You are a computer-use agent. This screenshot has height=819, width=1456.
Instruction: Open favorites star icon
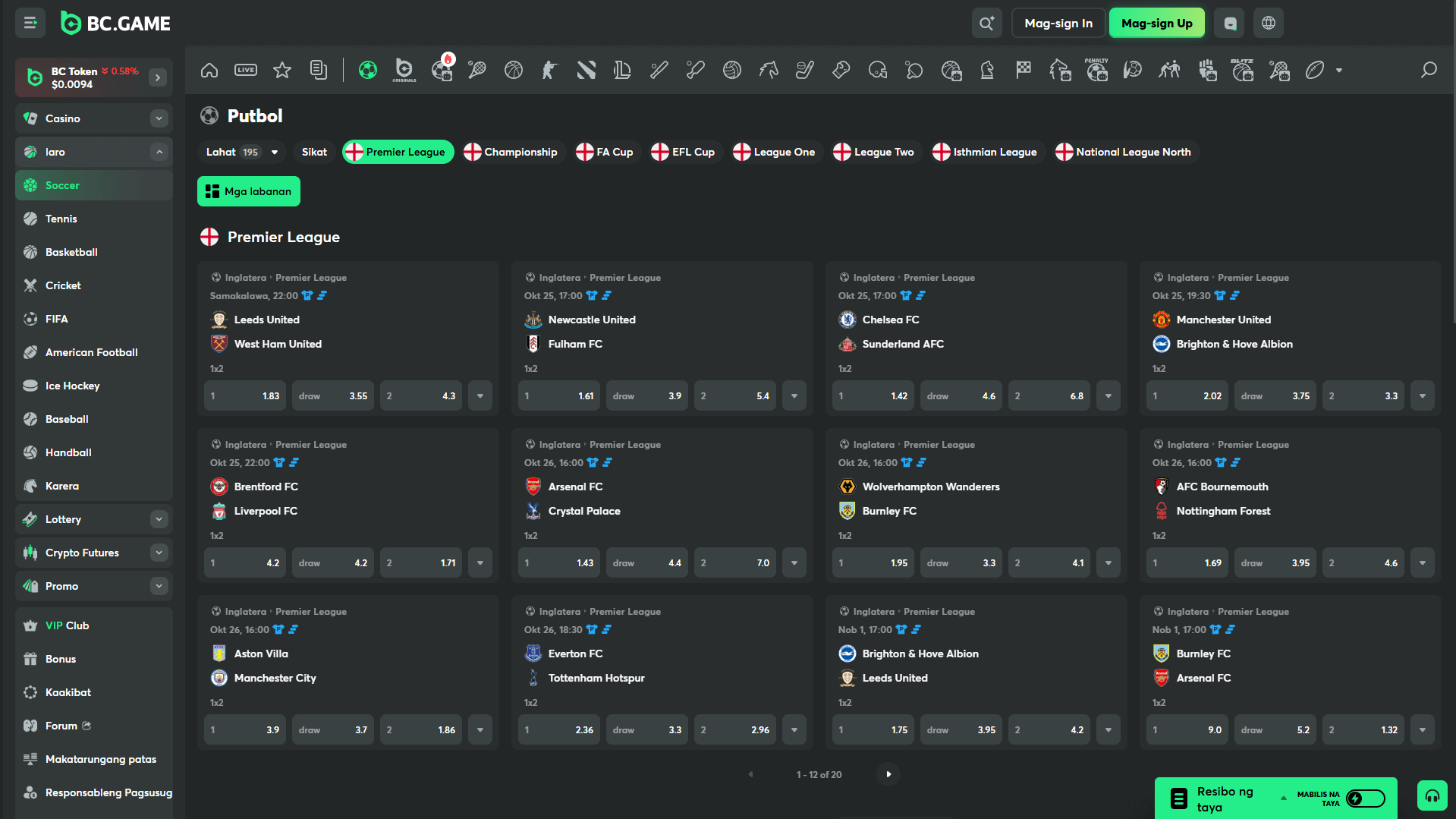coord(282,71)
